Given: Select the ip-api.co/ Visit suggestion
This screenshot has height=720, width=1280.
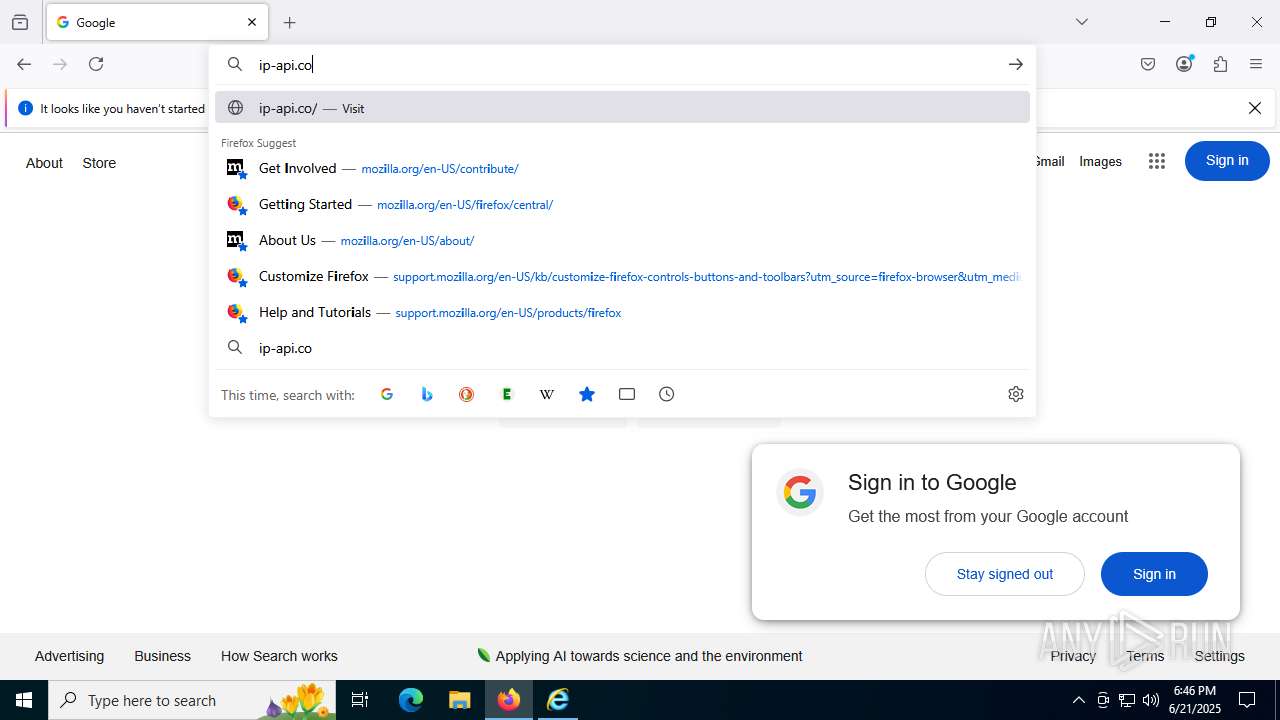Looking at the screenshot, I should pos(622,108).
